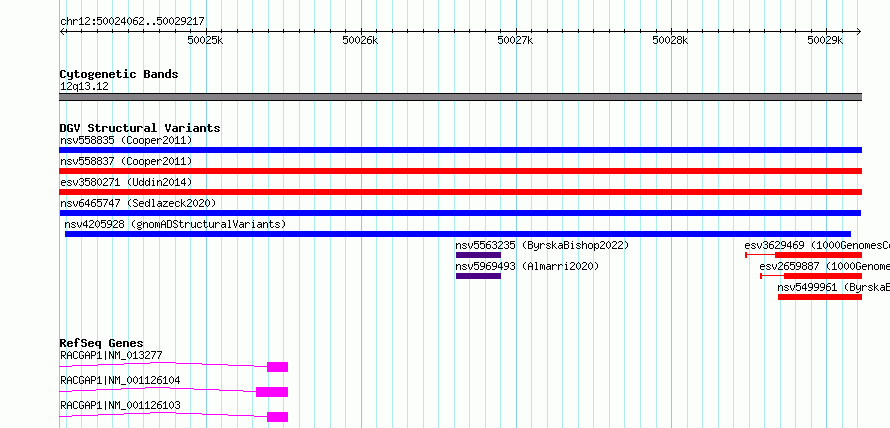Click the nsv5969493 purple variant bar
This screenshot has height=428, width=890.
(x=478, y=276)
